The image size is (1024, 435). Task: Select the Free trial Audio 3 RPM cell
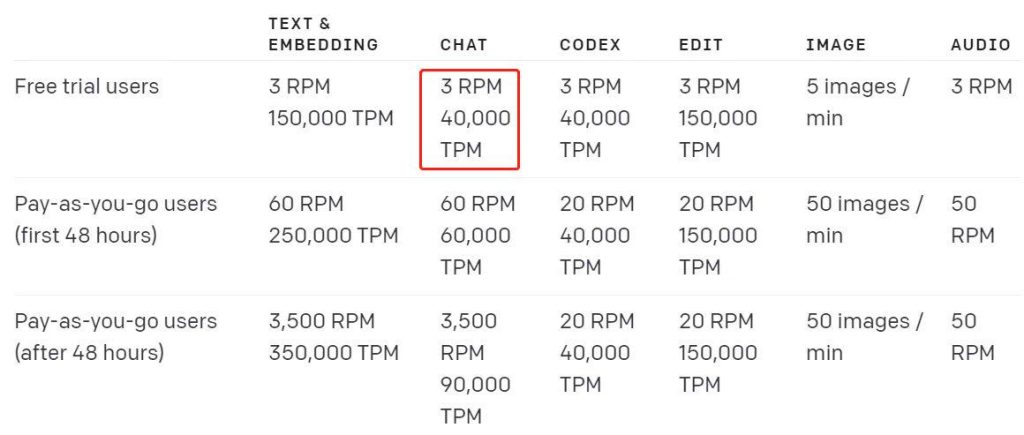981,87
